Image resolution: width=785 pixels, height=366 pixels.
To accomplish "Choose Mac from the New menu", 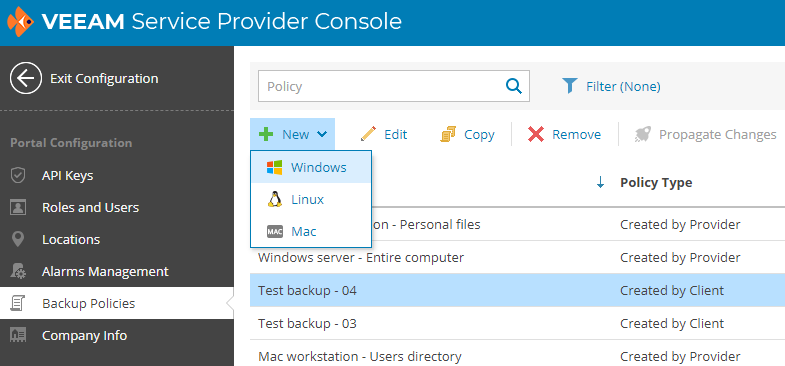I will (x=311, y=231).
